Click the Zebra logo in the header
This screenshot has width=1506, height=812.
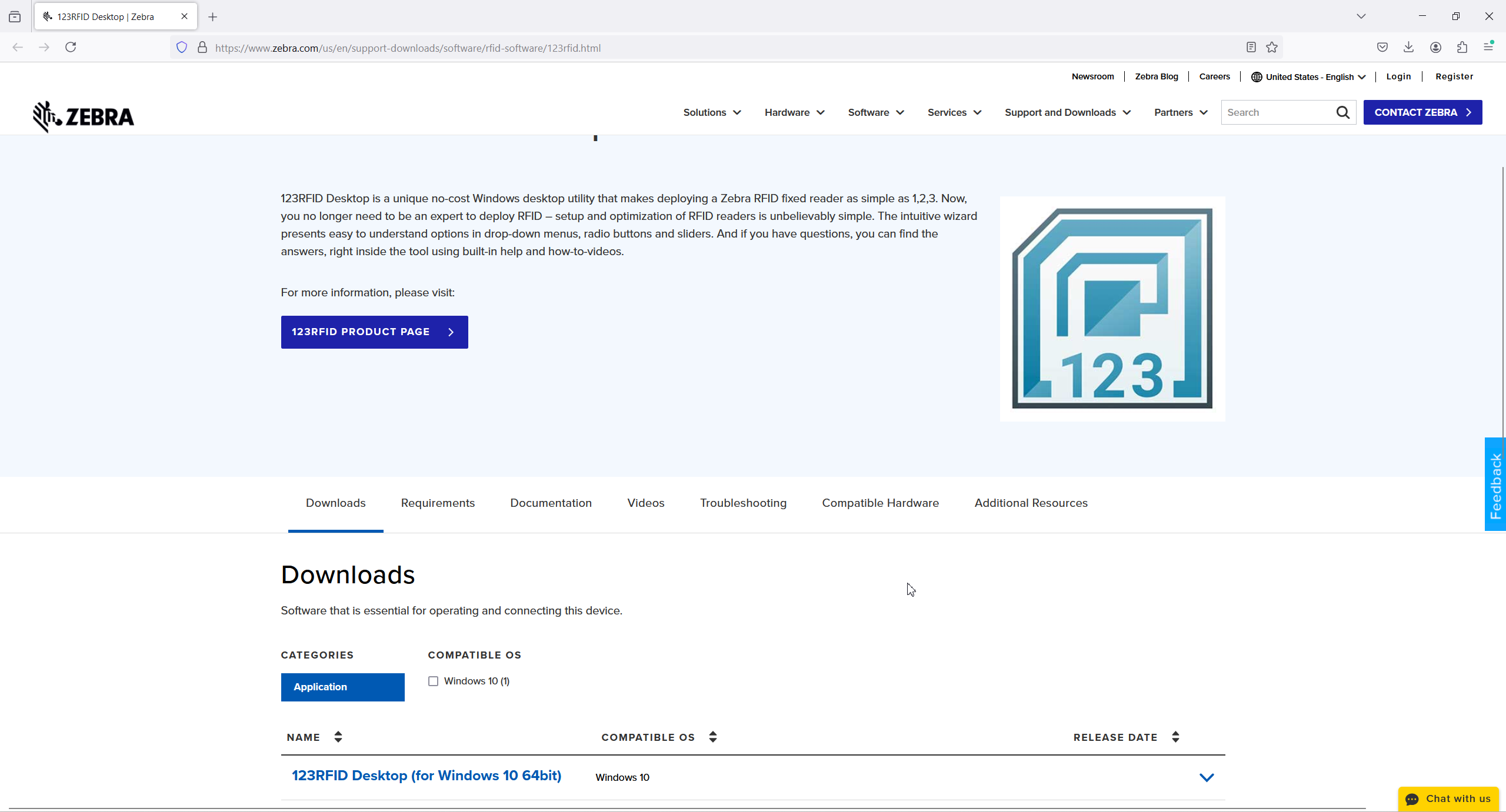[x=84, y=116]
